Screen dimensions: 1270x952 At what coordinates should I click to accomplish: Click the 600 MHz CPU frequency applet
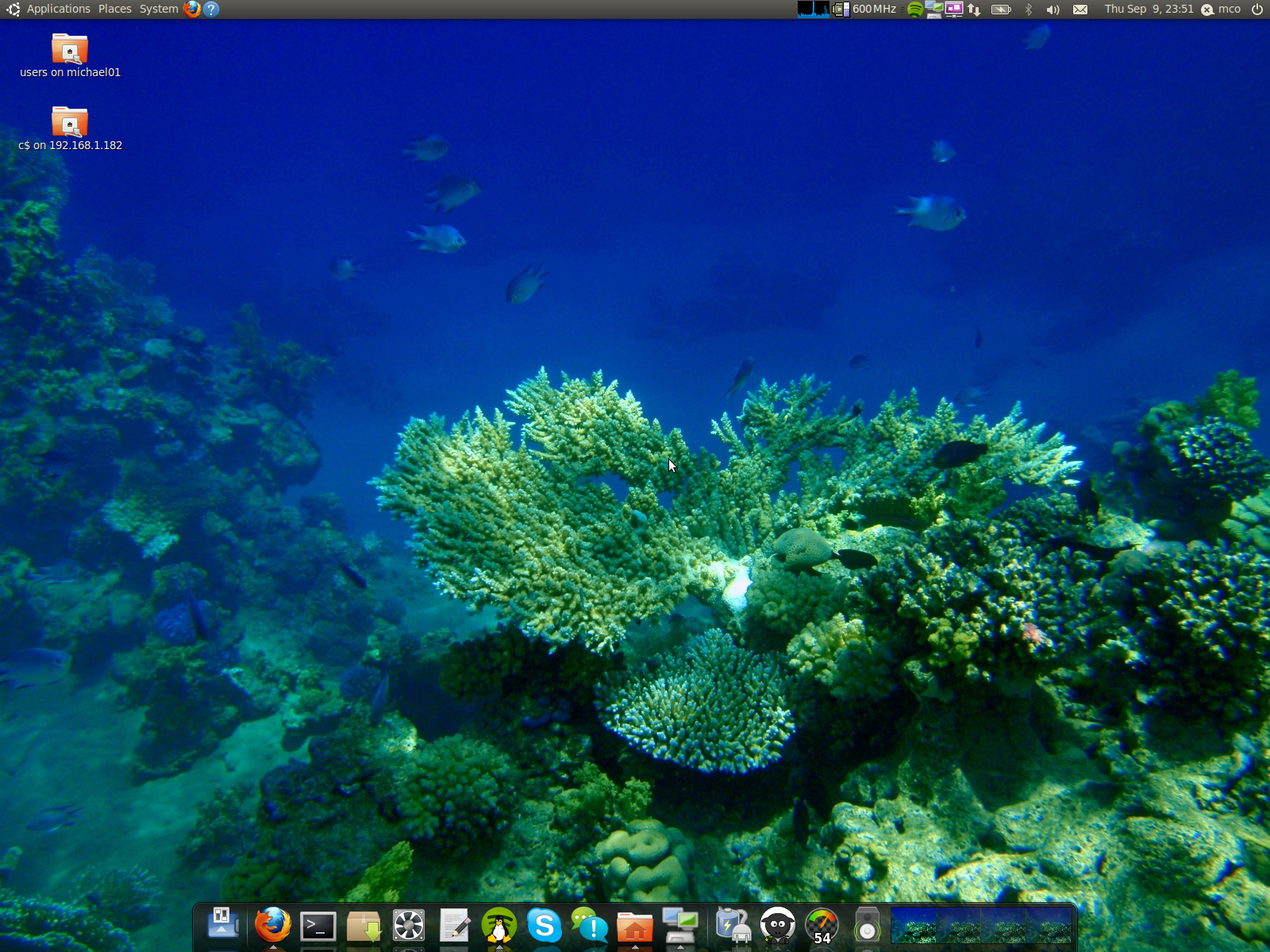pos(864,9)
